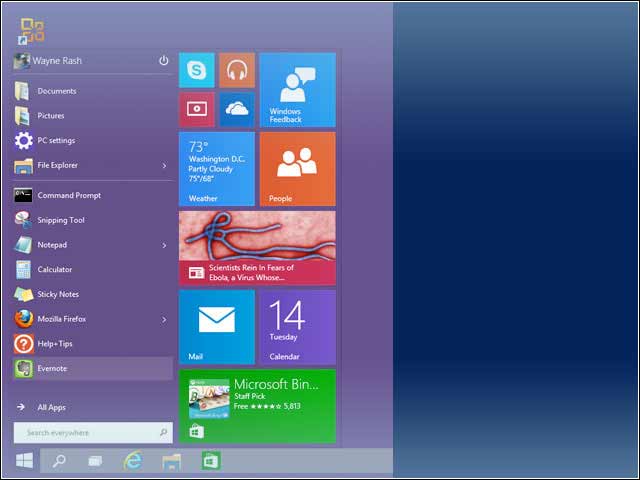Open File Explorer from the taskbar

(171, 462)
